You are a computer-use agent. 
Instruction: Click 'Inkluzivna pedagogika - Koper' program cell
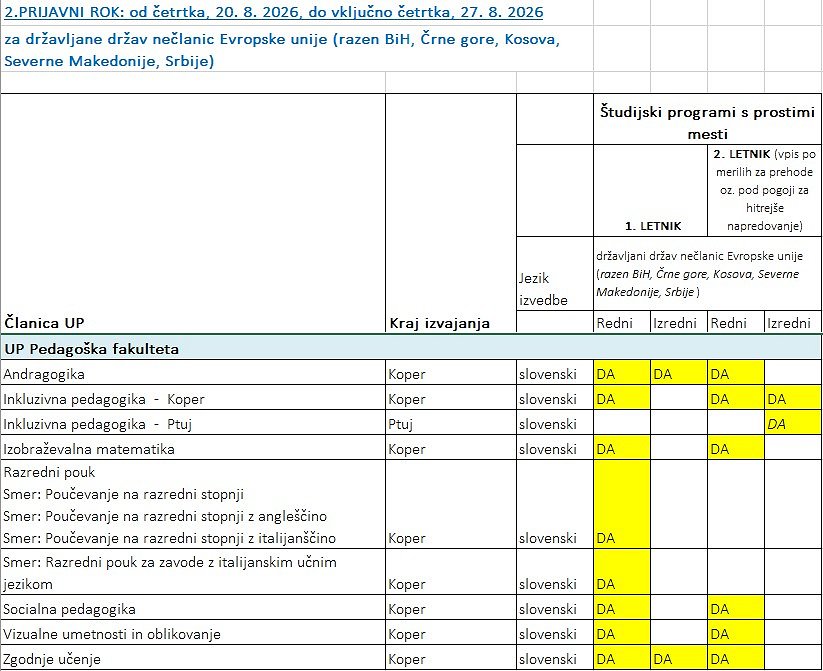click(193, 397)
